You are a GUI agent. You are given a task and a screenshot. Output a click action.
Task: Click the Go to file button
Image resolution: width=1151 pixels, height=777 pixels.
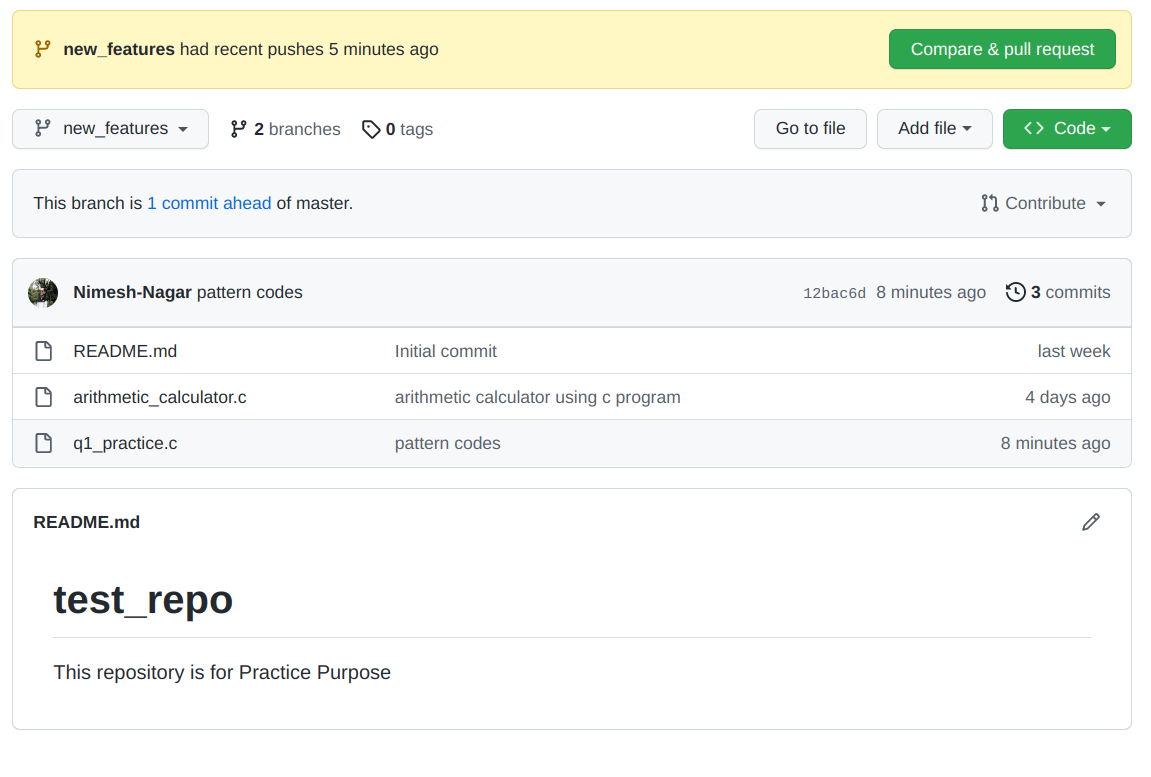[810, 129]
